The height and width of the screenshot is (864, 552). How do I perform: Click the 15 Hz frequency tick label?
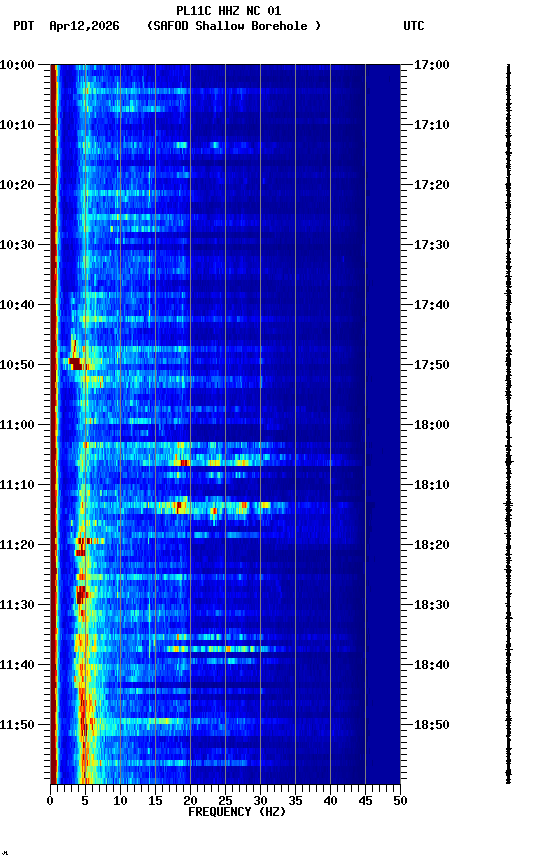(155, 801)
